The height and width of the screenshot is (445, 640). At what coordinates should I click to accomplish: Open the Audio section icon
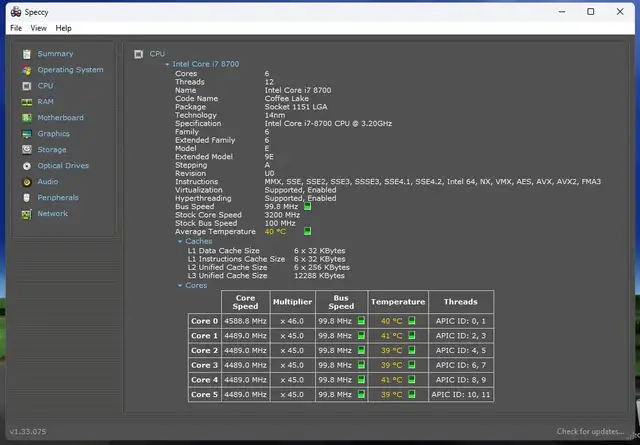[x=26, y=182]
